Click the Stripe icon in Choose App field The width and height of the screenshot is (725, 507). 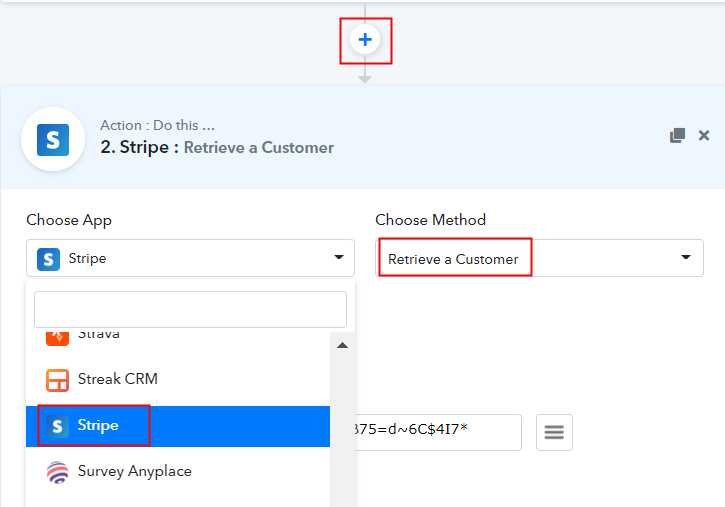pos(49,259)
